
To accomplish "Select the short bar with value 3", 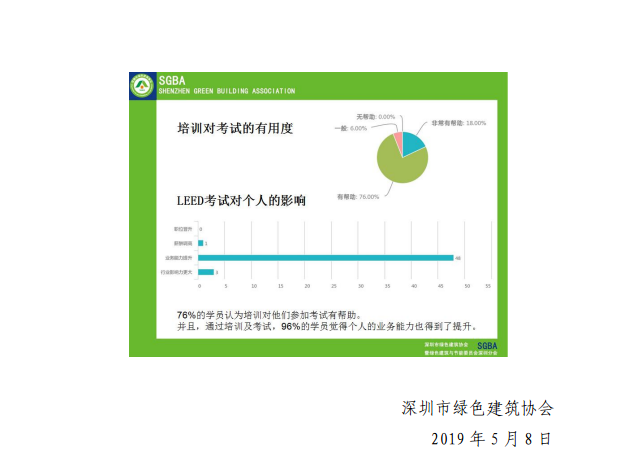I will click(205, 272).
